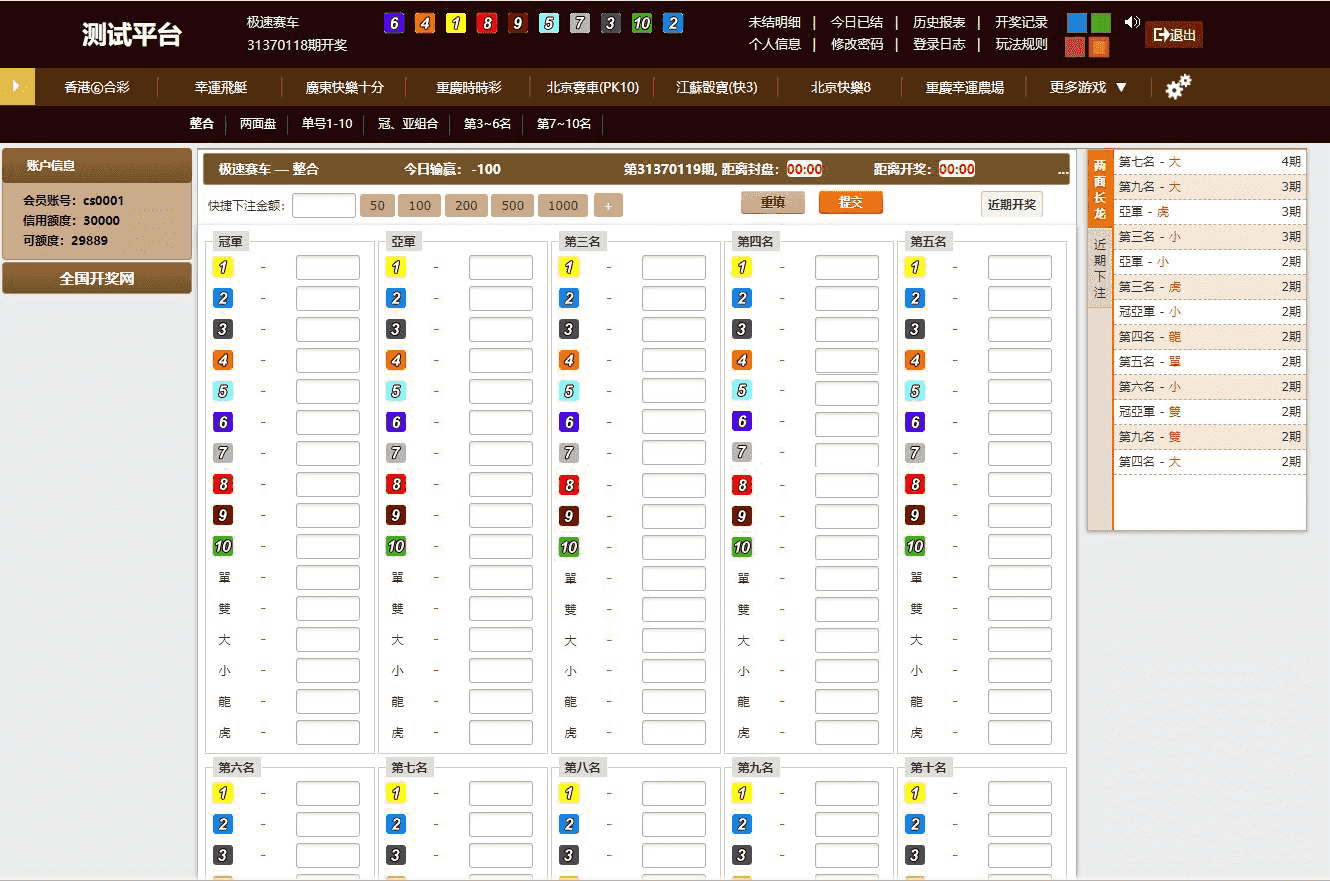
Task: Open the 玩法规则 rules link
Action: (x=1021, y=44)
